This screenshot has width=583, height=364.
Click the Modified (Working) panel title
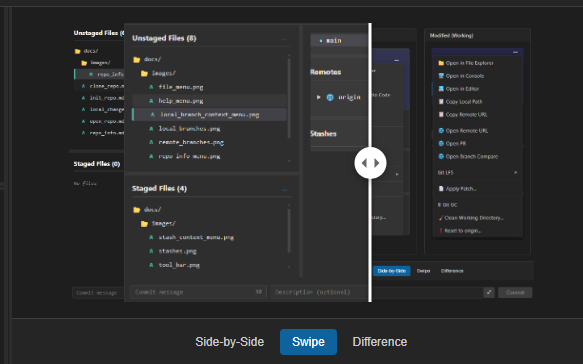[451, 36]
